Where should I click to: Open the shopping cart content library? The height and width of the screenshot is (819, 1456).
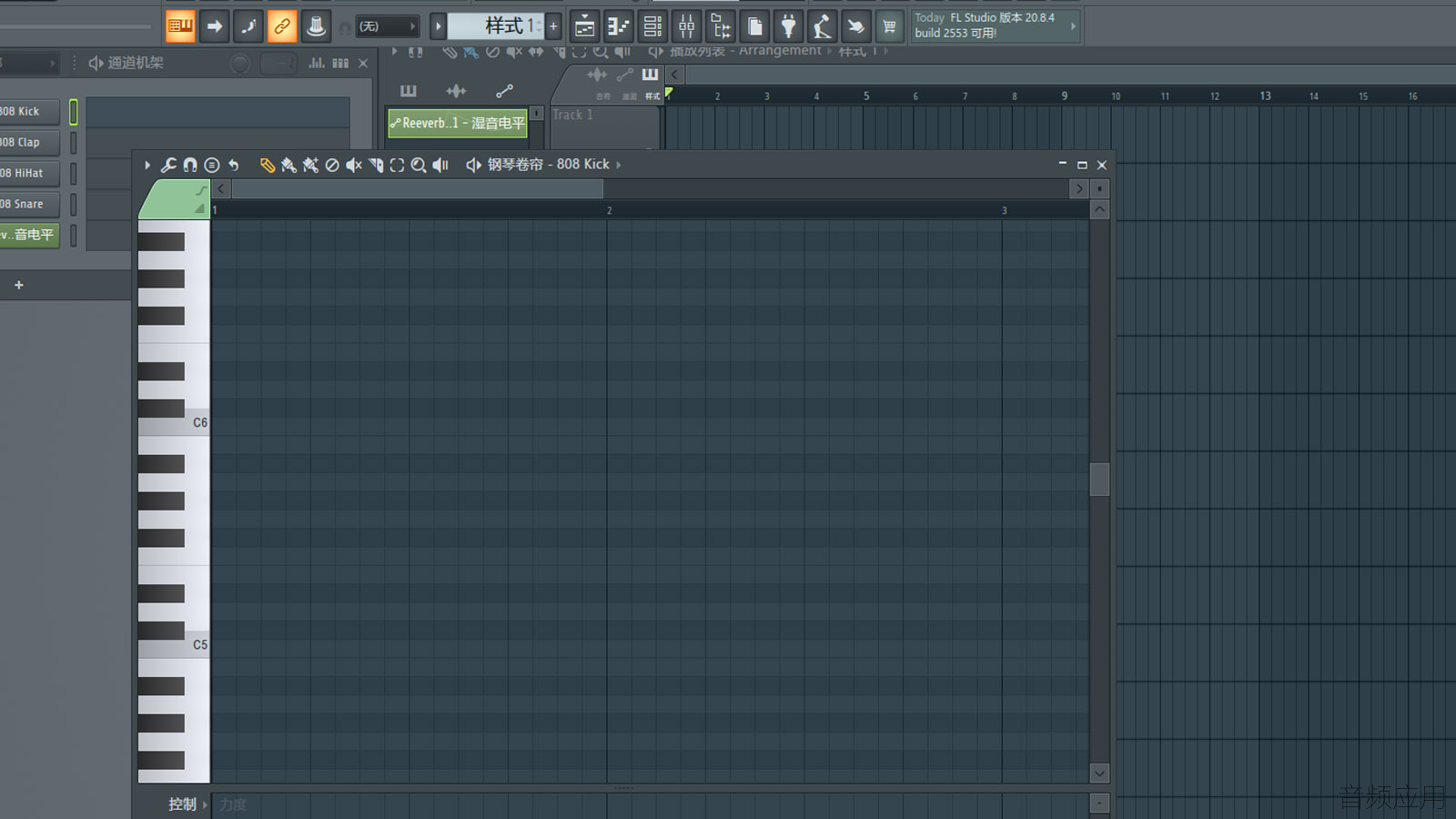point(889,26)
